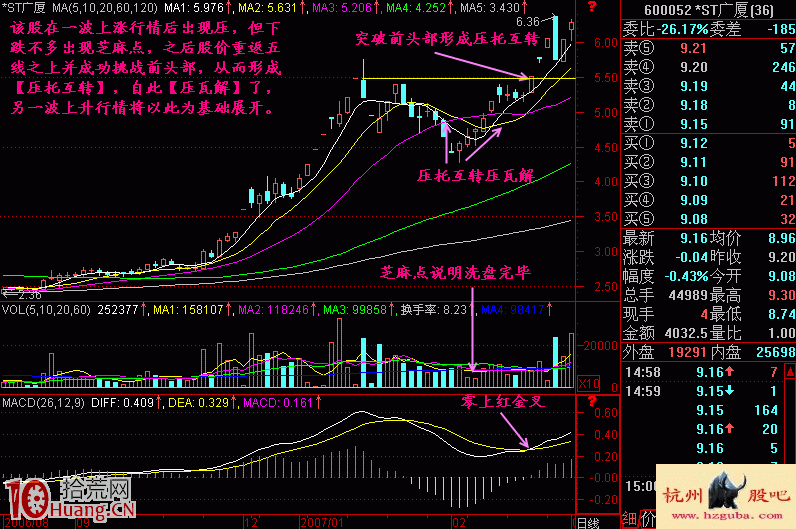Select the 卖② 9.18 ask row
This screenshot has width=796, height=529.
click(x=709, y=105)
